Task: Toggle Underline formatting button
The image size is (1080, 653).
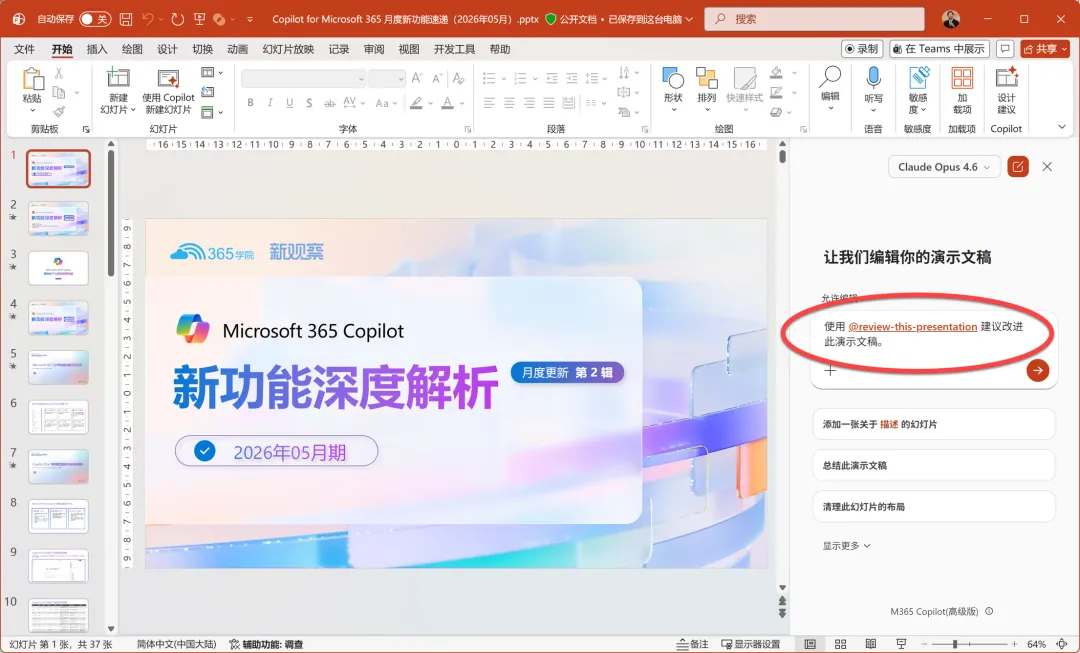Action: click(x=289, y=103)
